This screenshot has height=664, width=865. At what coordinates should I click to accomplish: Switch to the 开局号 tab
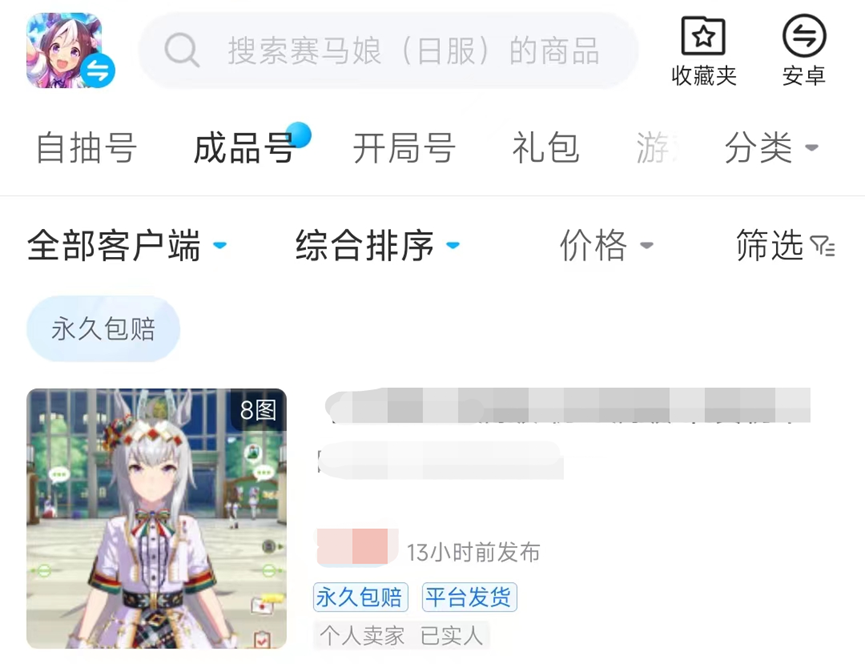pyautogui.click(x=404, y=148)
